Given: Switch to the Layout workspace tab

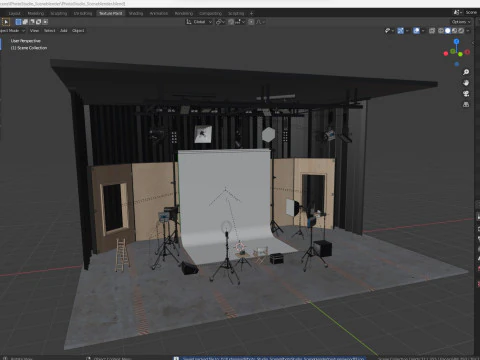Looking at the screenshot, I should 15,13.
